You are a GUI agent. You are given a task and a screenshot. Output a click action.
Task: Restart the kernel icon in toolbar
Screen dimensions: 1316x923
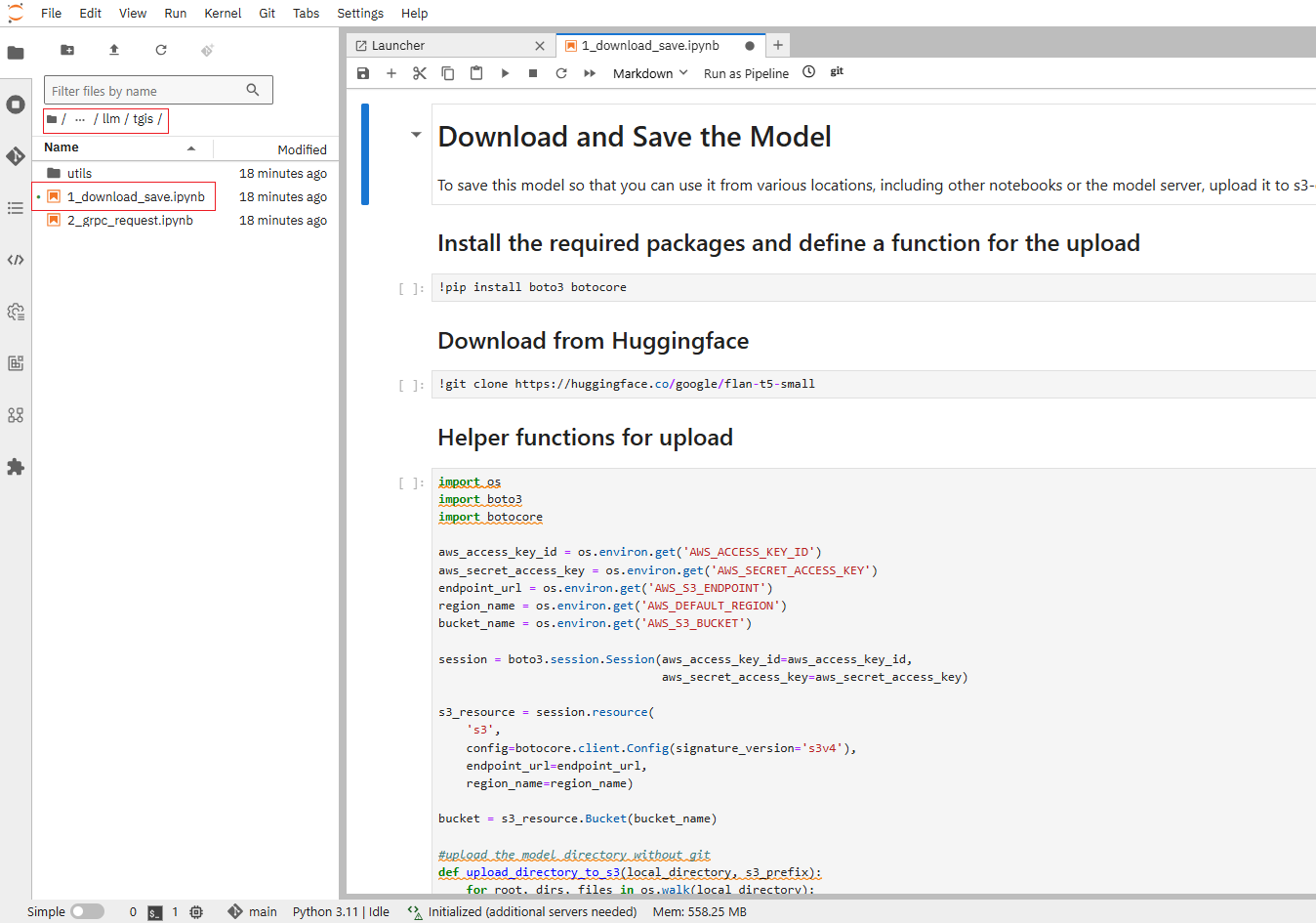pyautogui.click(x=561, y=73)
